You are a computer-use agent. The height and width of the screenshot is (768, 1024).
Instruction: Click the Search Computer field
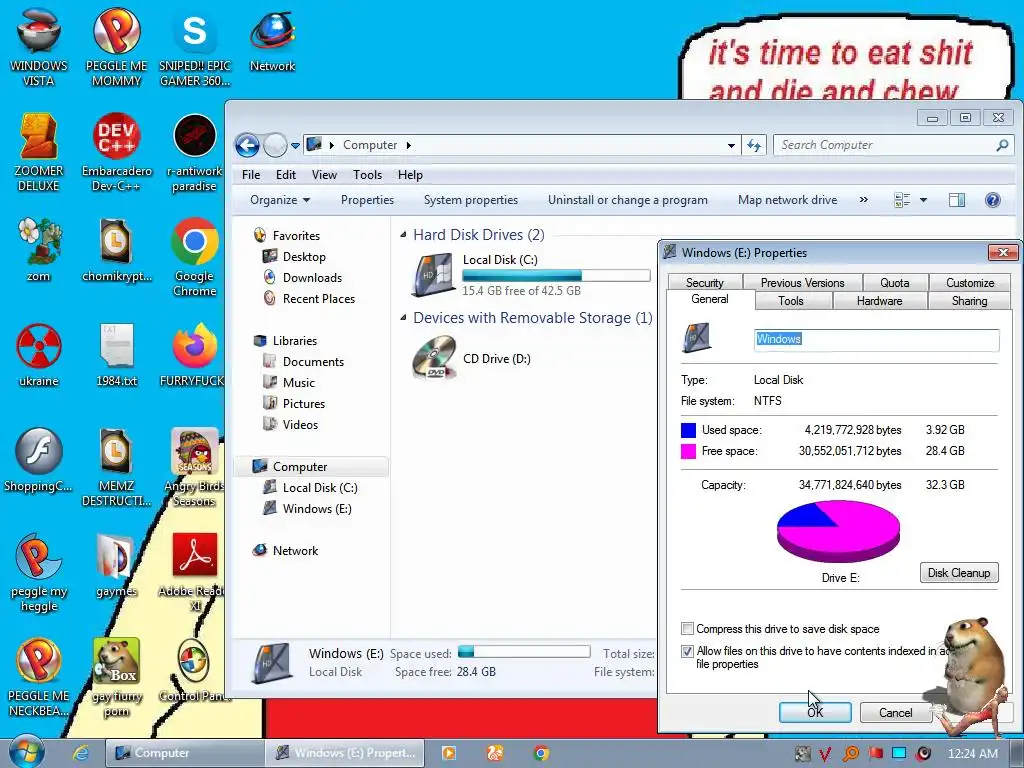[x=893, y=145]
